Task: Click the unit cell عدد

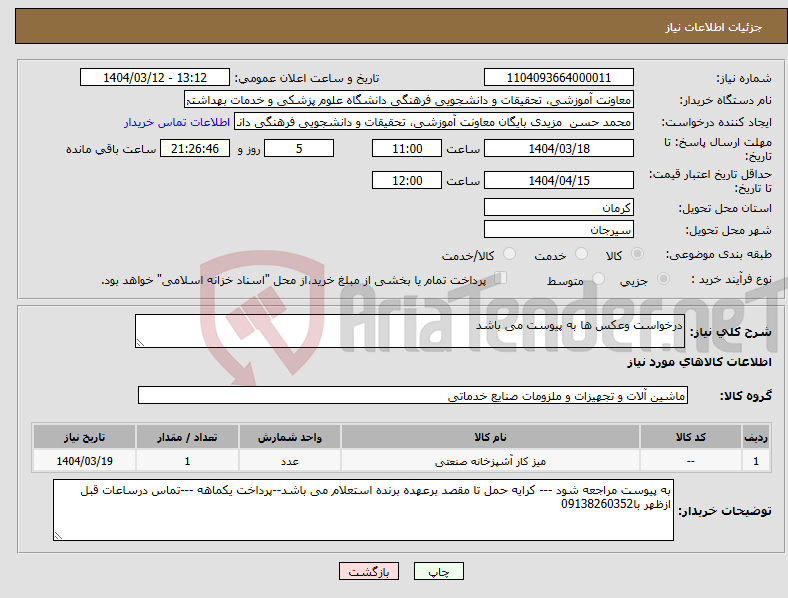Action: [x=289, y=461]
